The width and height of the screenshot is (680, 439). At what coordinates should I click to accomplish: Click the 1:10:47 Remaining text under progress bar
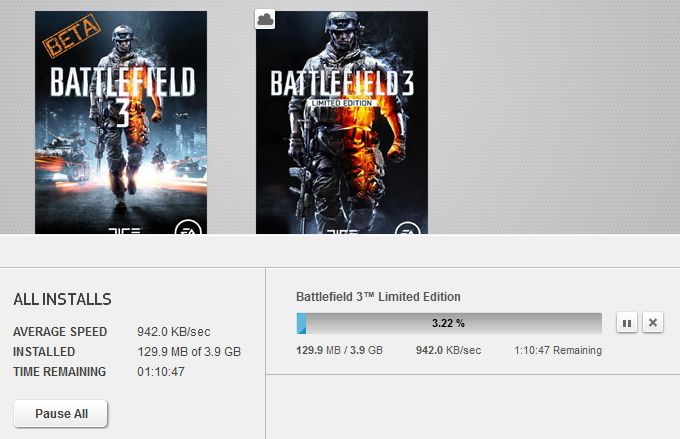coord(558,351)
